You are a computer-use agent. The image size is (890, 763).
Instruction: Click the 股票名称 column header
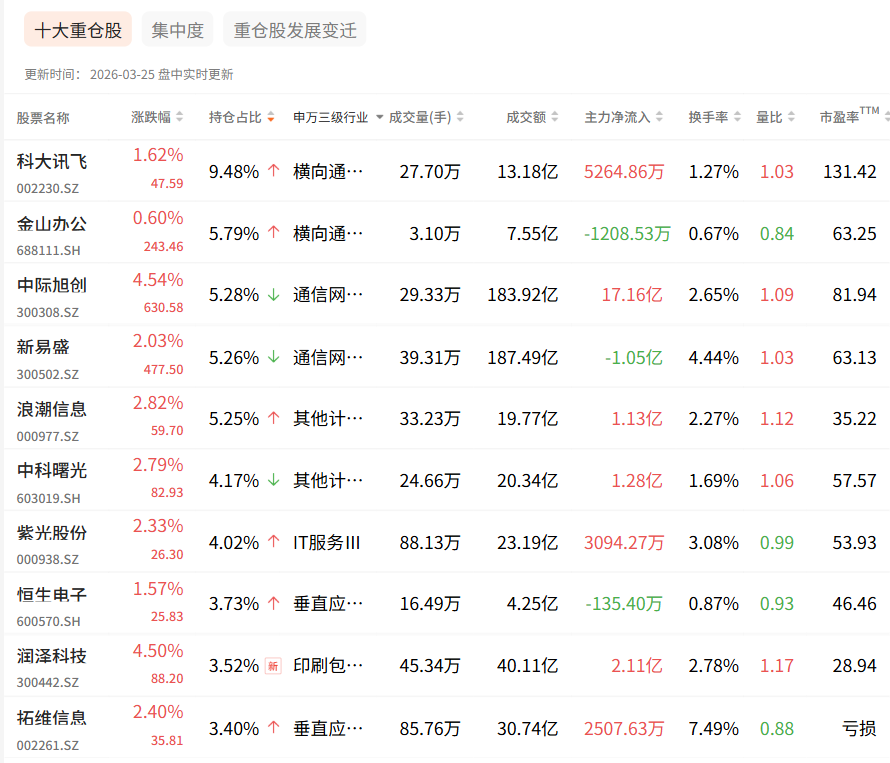(x=43, y=118)
